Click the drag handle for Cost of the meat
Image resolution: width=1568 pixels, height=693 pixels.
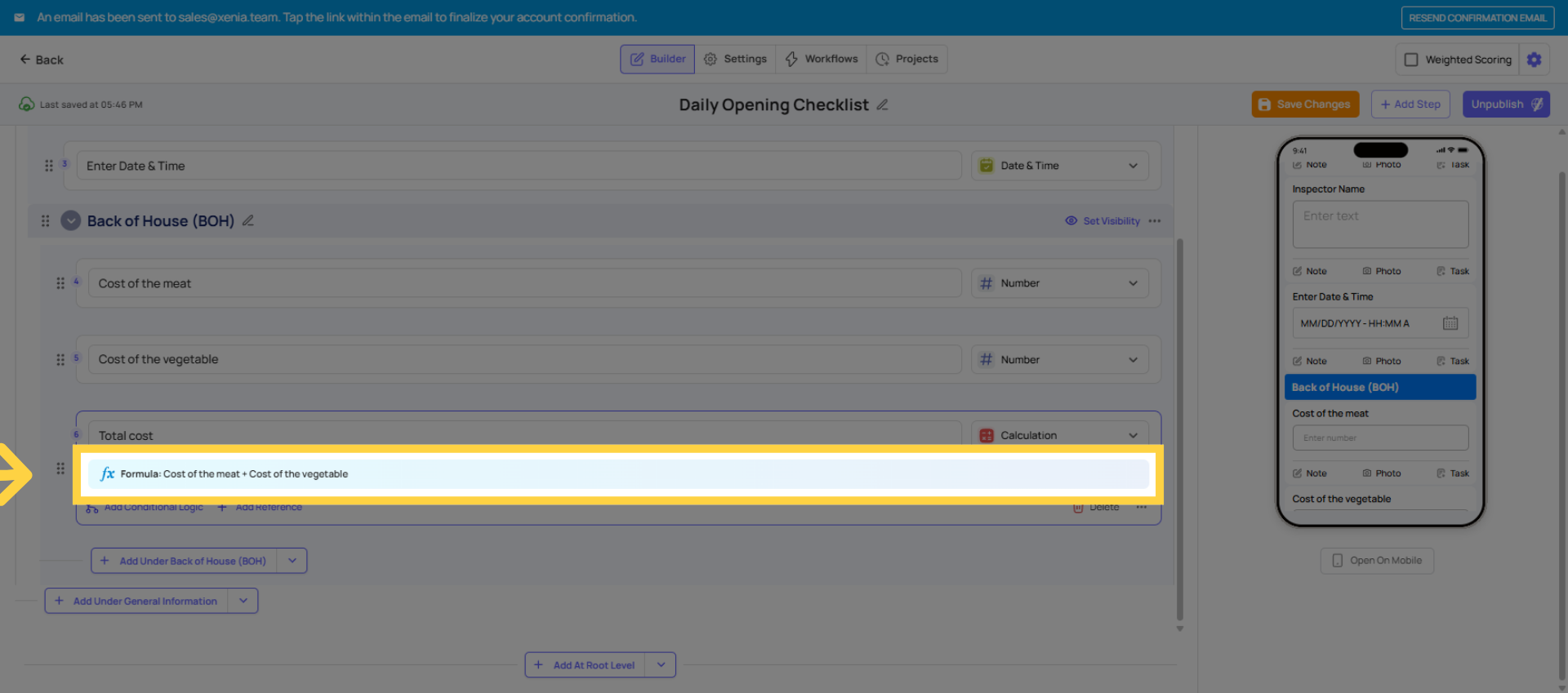coord(60,283)
